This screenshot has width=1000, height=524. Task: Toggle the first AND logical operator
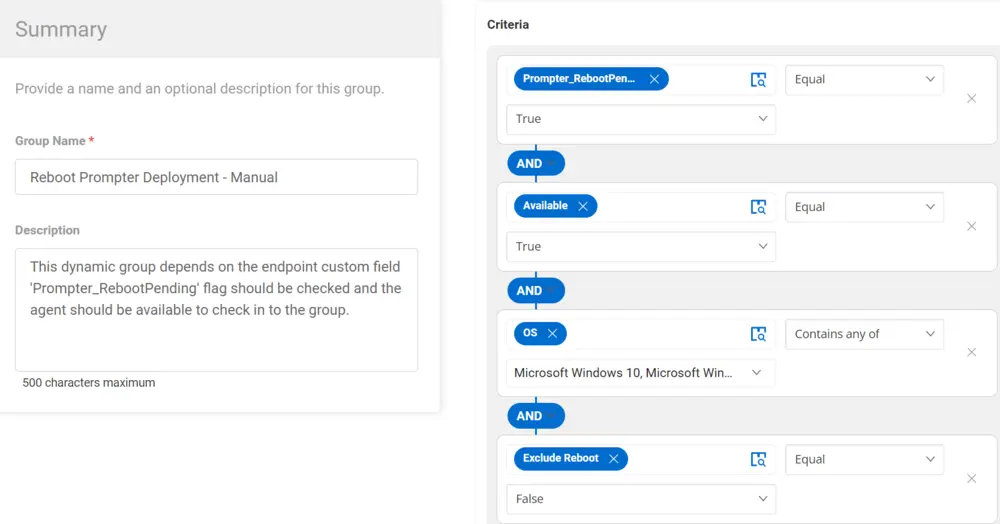click(536, 163)
